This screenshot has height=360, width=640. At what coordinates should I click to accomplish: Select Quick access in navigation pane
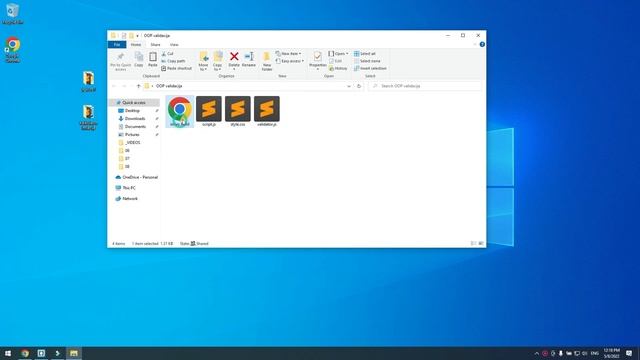click(x=134, y=102)
